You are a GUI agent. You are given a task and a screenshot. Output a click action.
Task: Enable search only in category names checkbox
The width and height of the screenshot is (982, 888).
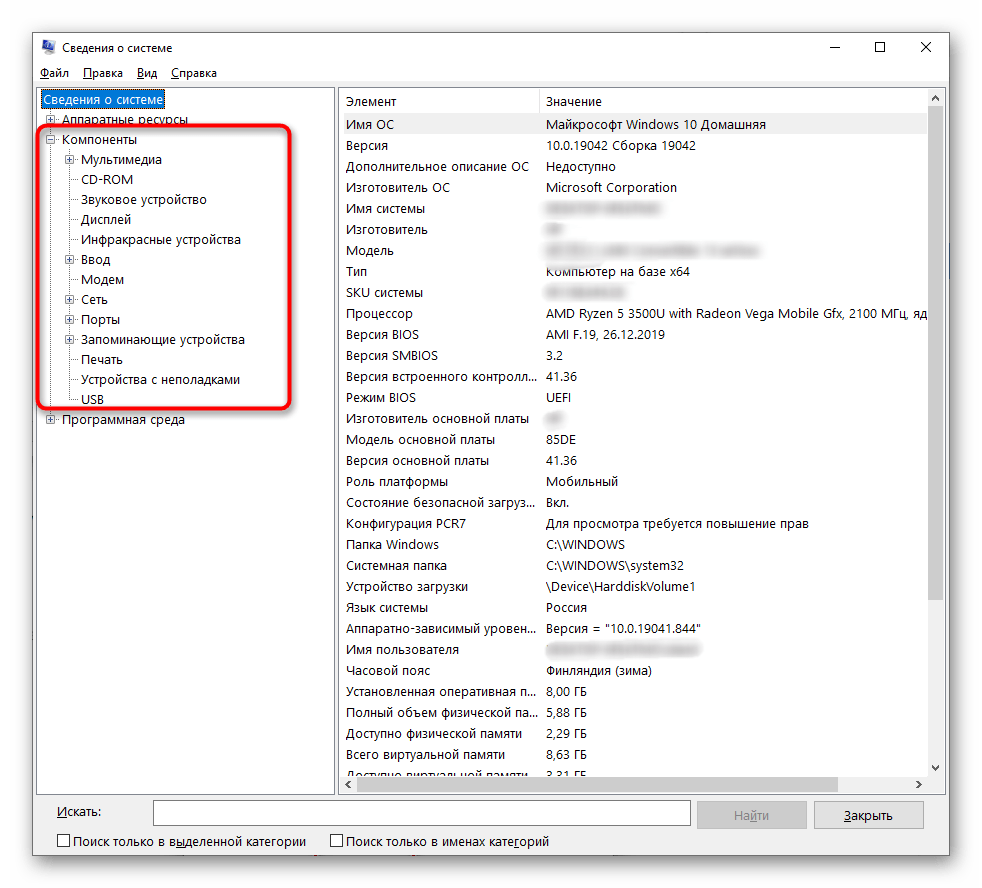(337, 842)
